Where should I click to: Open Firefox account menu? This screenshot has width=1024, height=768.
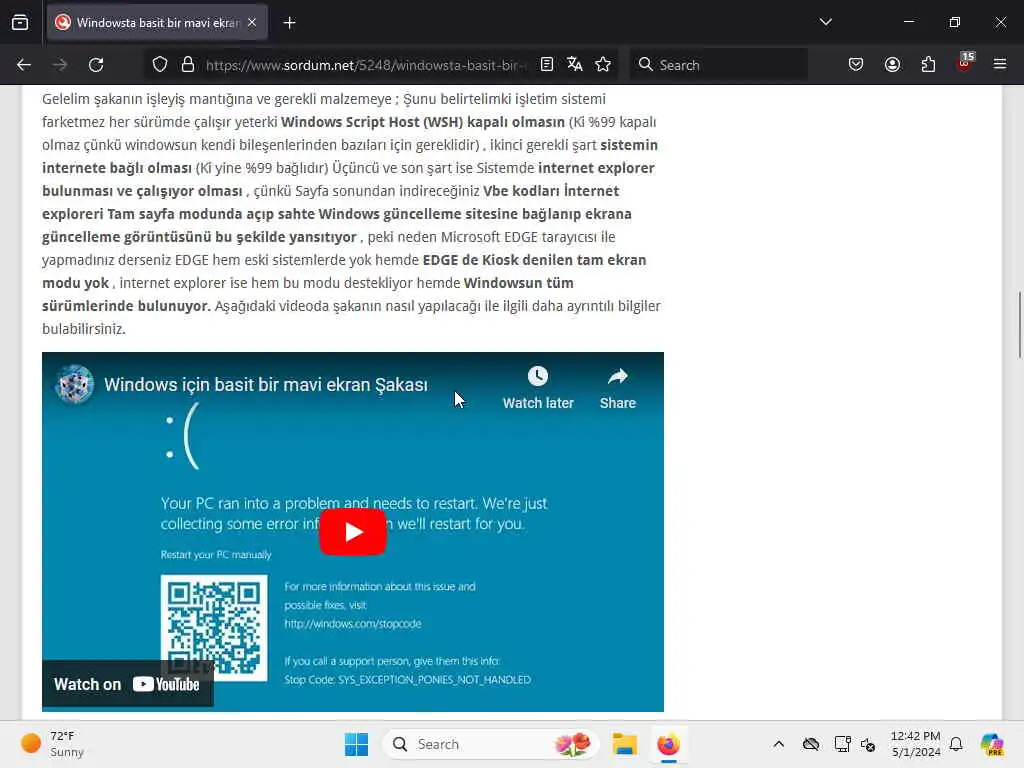(x=892, y=64)
